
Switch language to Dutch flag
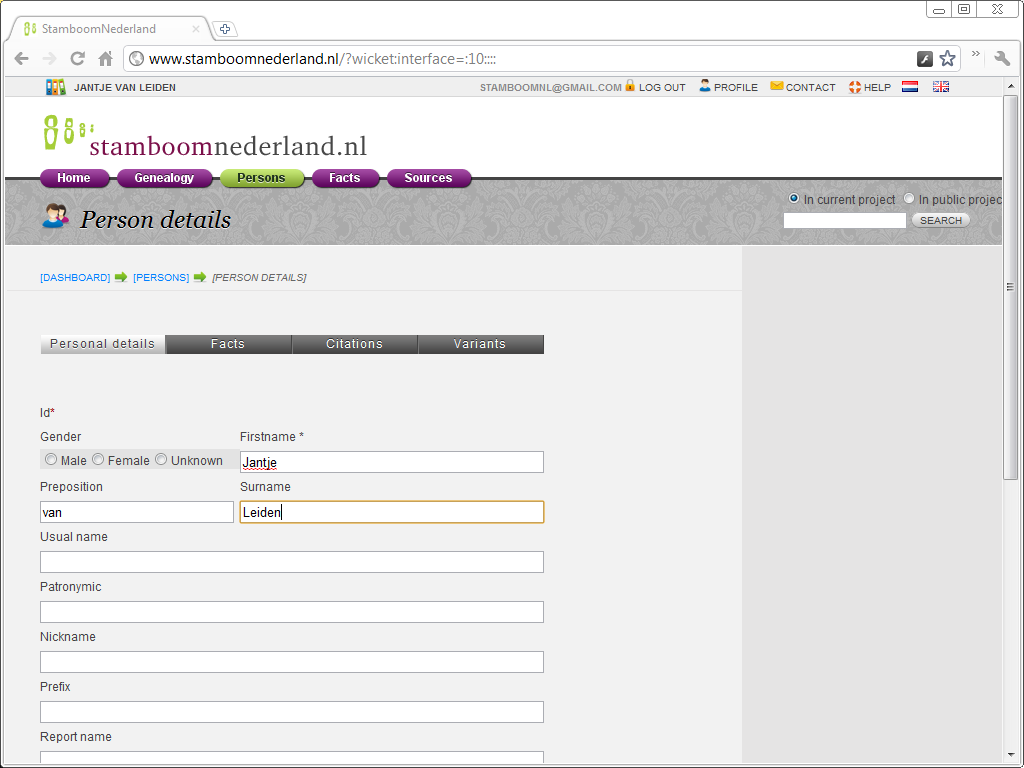click(910, 87)
